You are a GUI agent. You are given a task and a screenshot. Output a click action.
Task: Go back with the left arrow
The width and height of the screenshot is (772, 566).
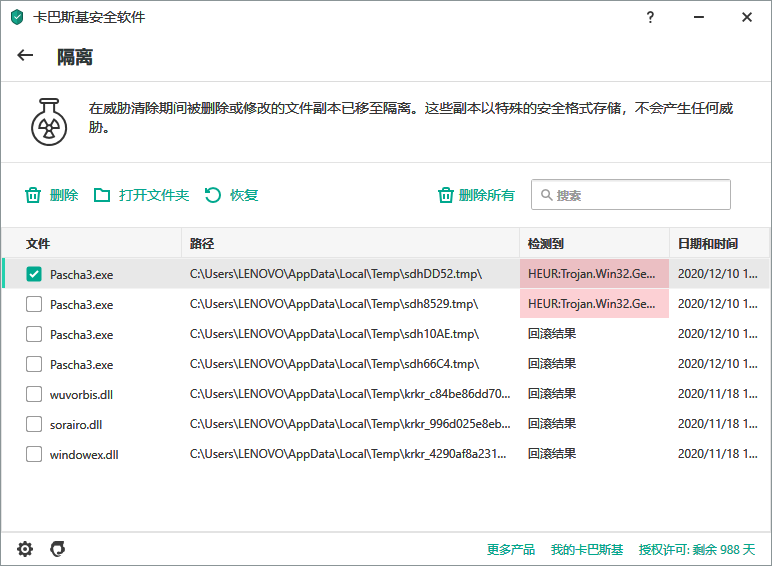(25, 55)
